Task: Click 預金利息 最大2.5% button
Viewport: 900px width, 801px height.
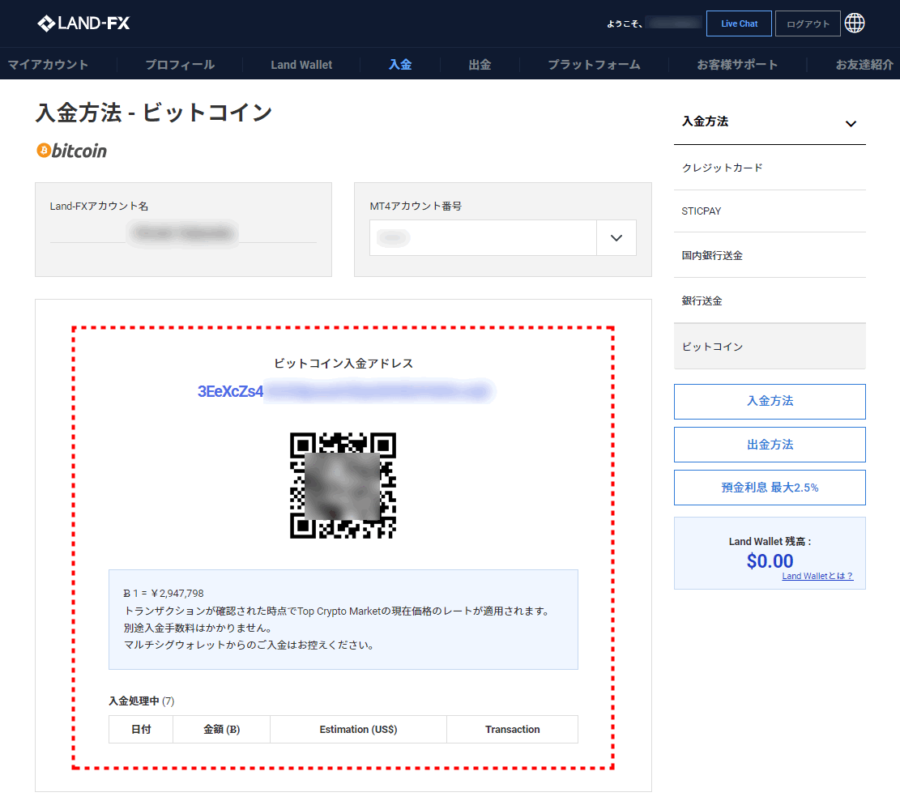Action: 770,488
